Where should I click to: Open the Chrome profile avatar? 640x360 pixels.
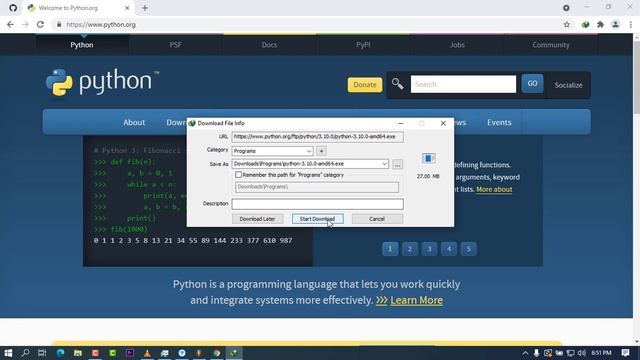(616, 24)
